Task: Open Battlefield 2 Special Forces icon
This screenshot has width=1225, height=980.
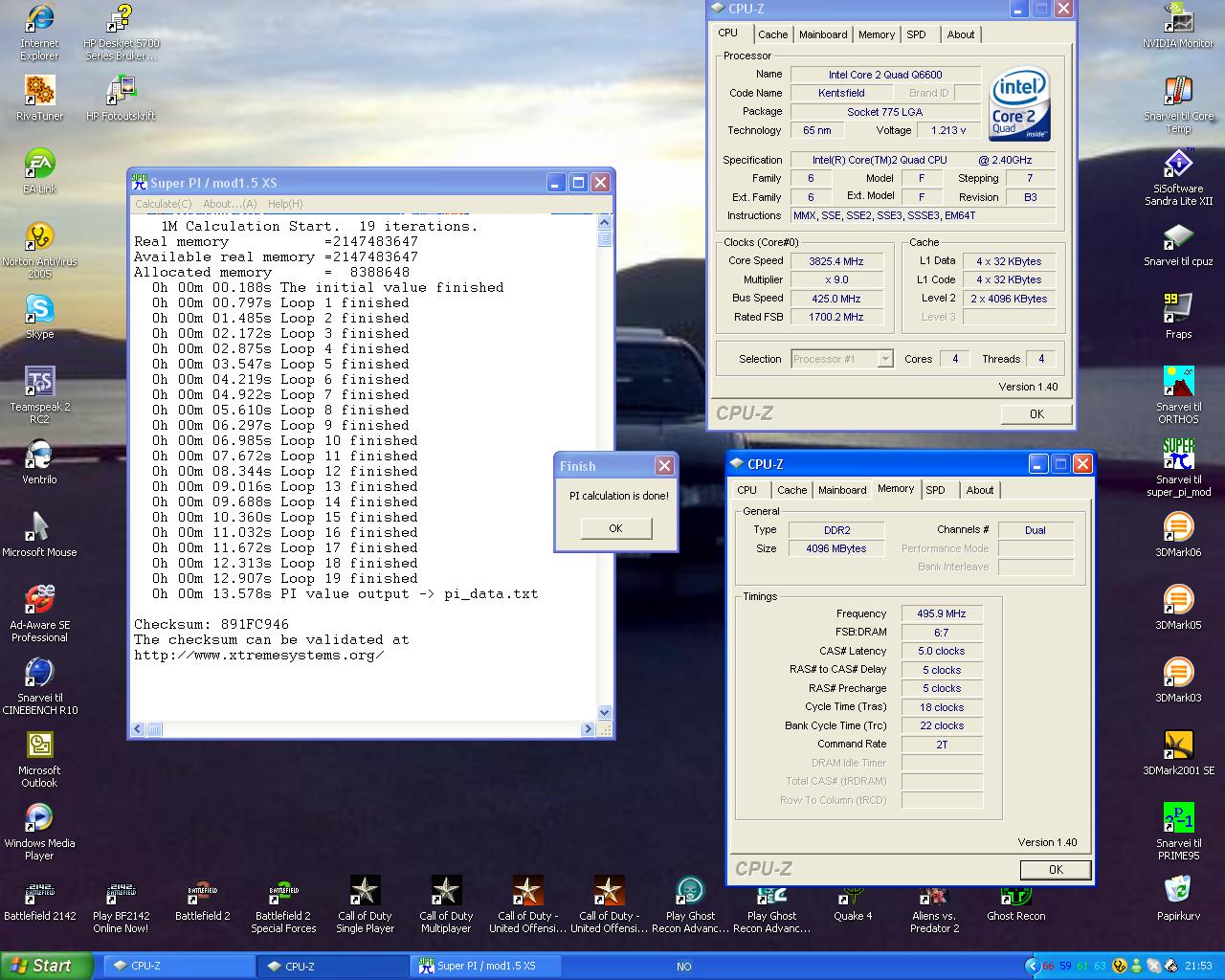Action: [283, 906]
